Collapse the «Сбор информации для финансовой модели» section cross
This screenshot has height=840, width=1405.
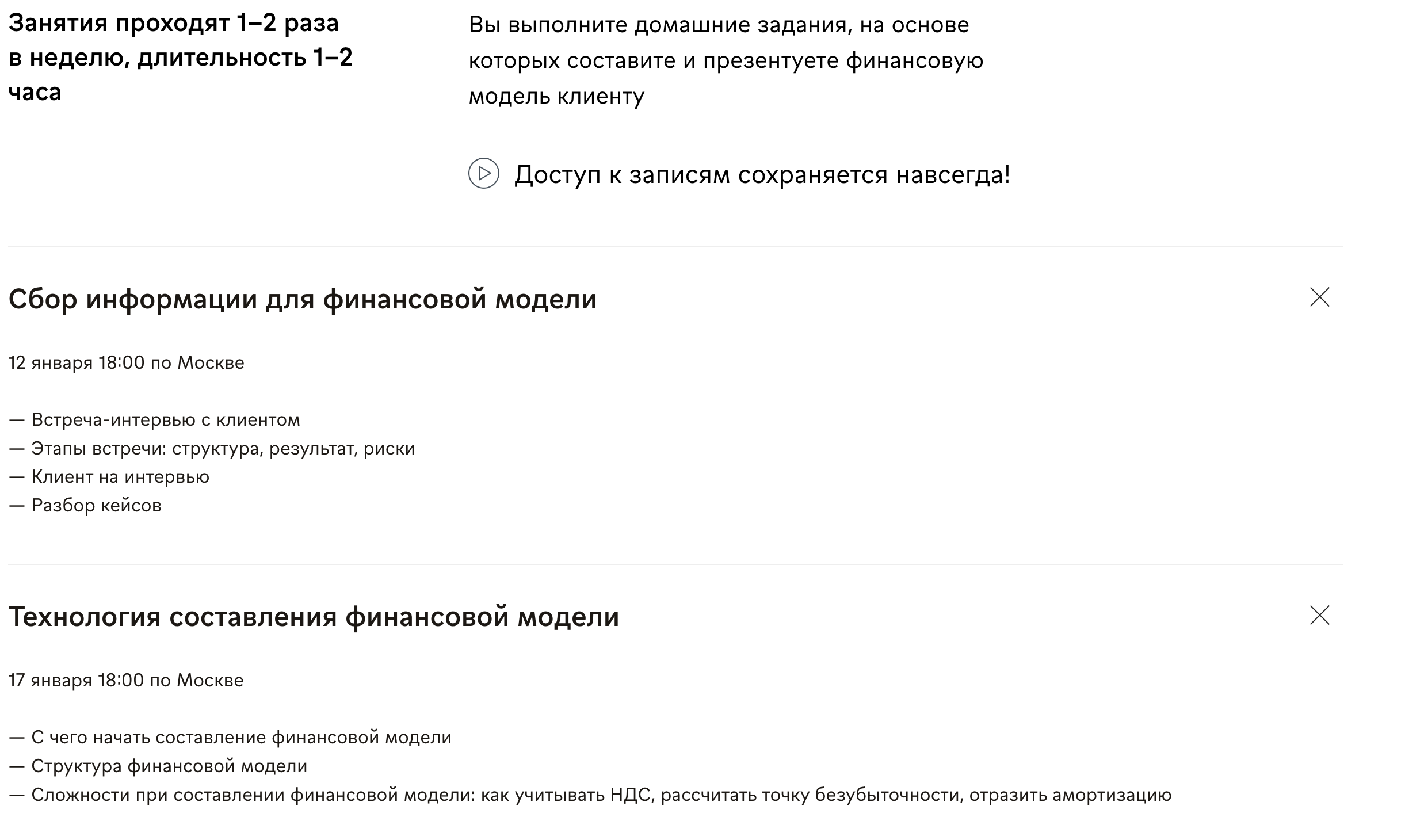coord(1319,297)
